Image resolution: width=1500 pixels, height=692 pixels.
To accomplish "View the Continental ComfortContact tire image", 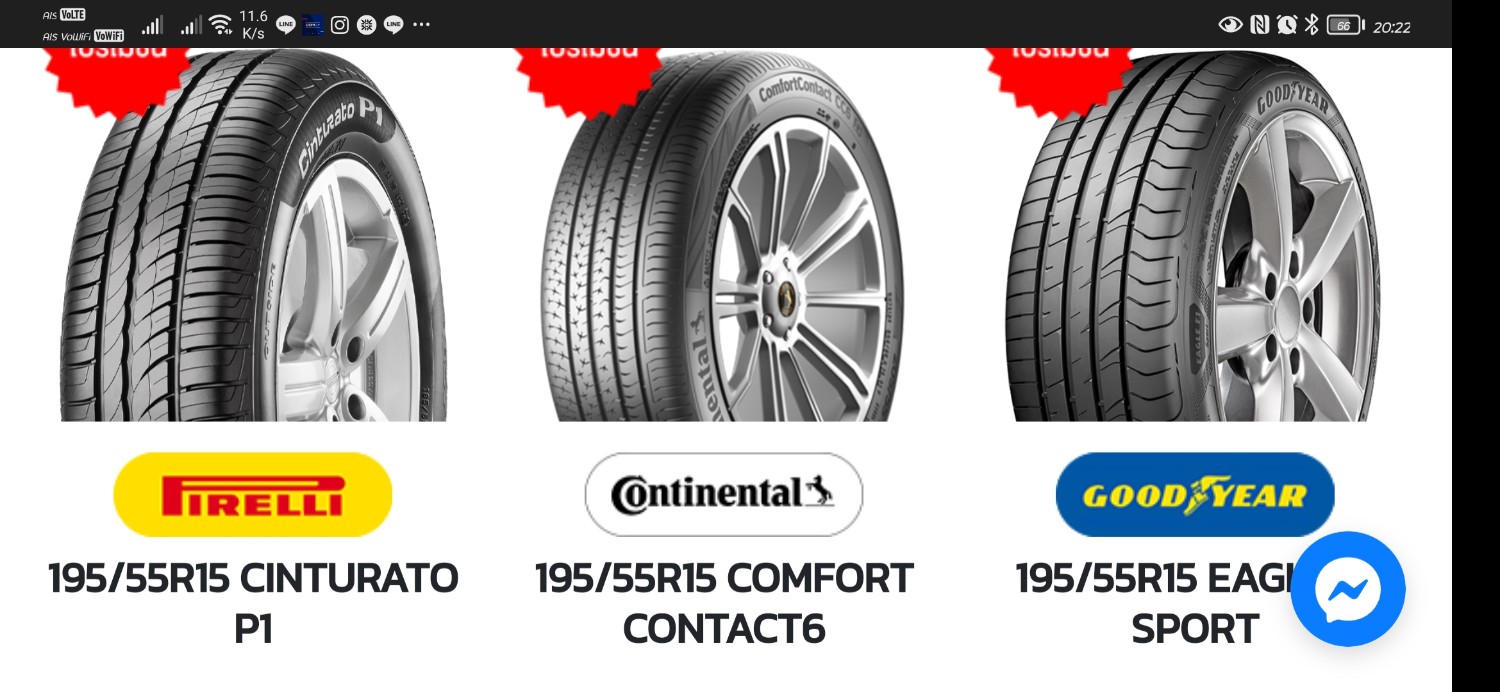I will coord(724,235).
